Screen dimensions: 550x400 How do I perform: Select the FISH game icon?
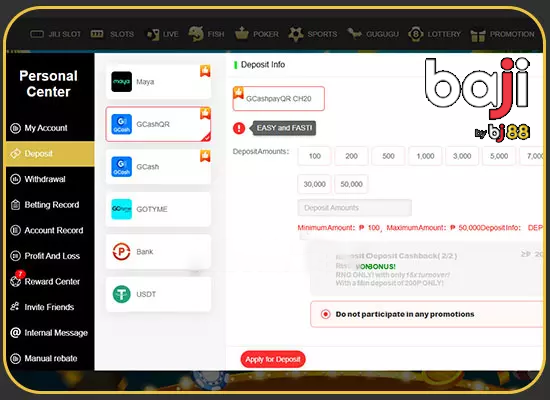coord(196,34)
